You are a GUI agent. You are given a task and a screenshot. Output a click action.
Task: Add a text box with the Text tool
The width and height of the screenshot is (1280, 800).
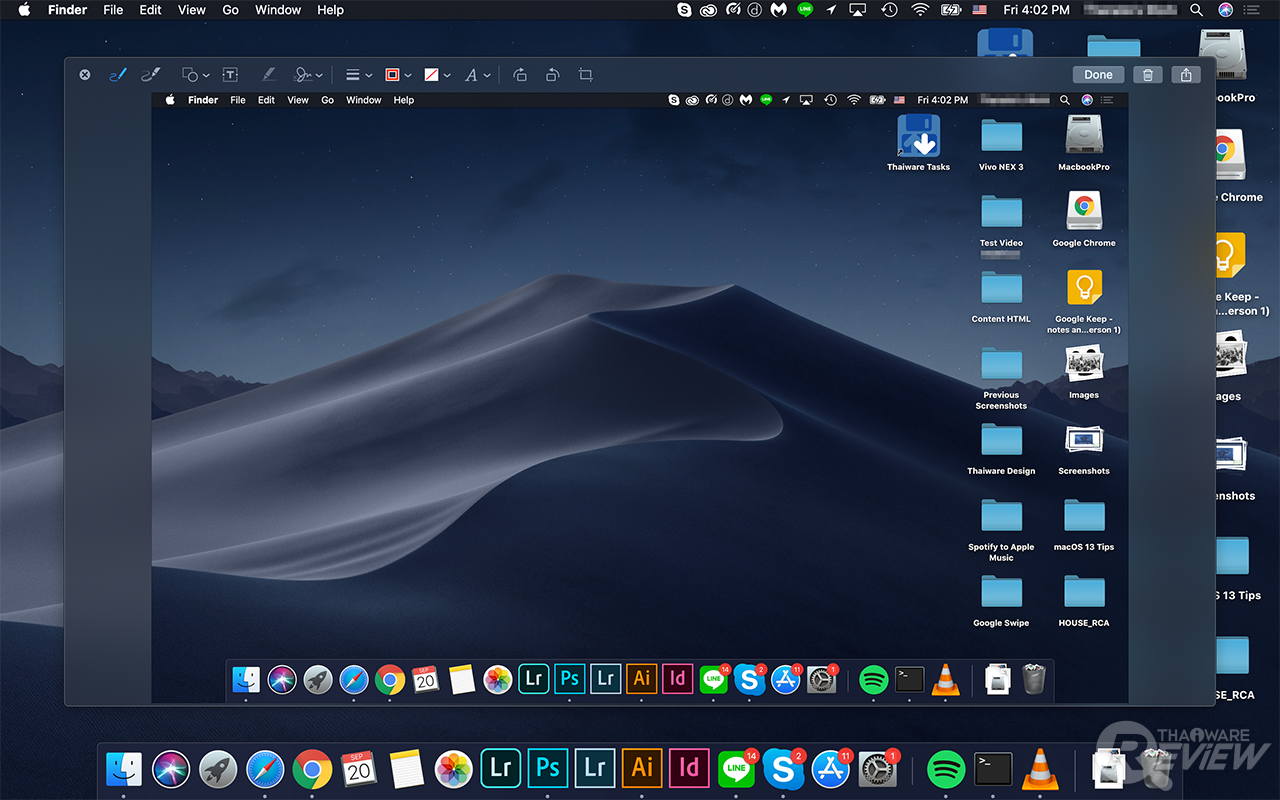pos(230,75)
